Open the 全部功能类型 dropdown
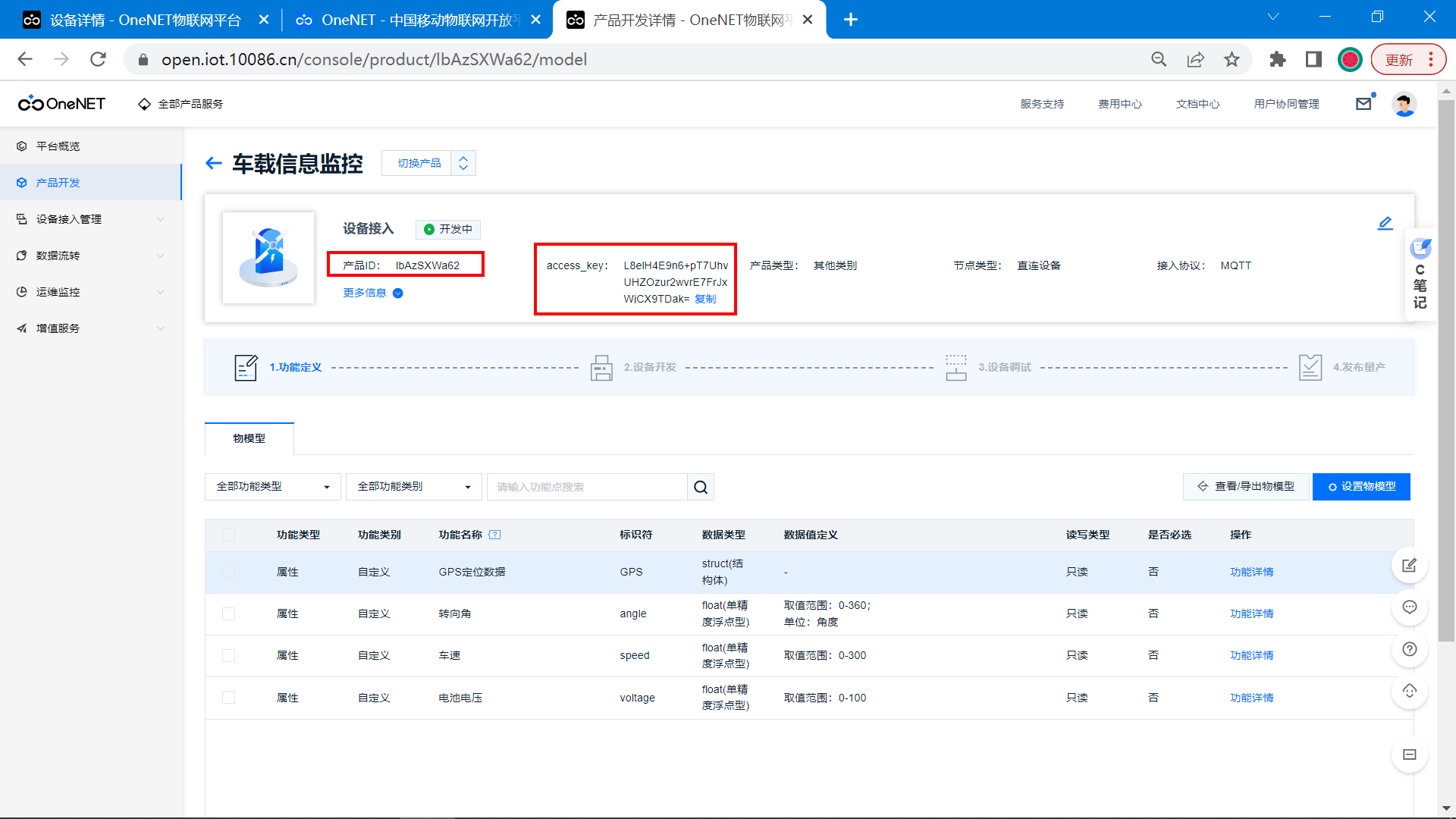Screen dimensions: 1456x819 point(272,487)
